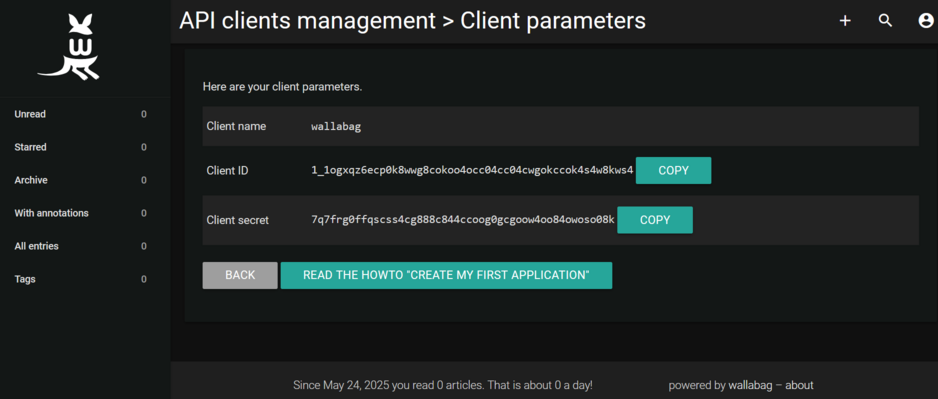Click the API clients management page title
938x399 pixels.
pyautogui.click(x=307, y=21)
